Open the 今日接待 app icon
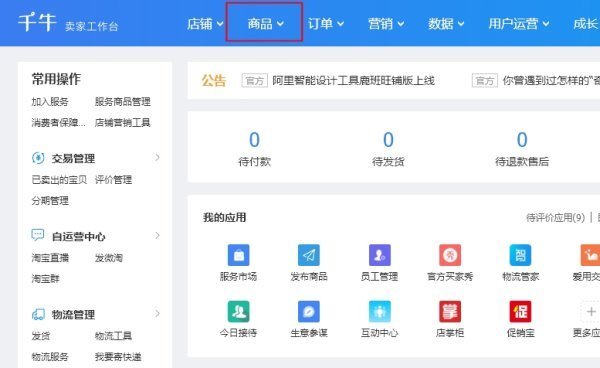 pos(238,311)
